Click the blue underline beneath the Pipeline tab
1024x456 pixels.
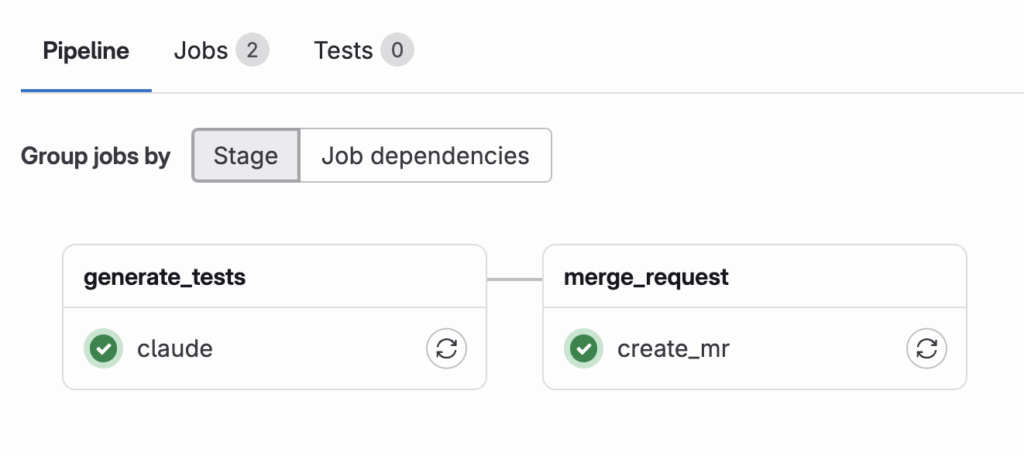pyautogui.click(x=86, y=90)
